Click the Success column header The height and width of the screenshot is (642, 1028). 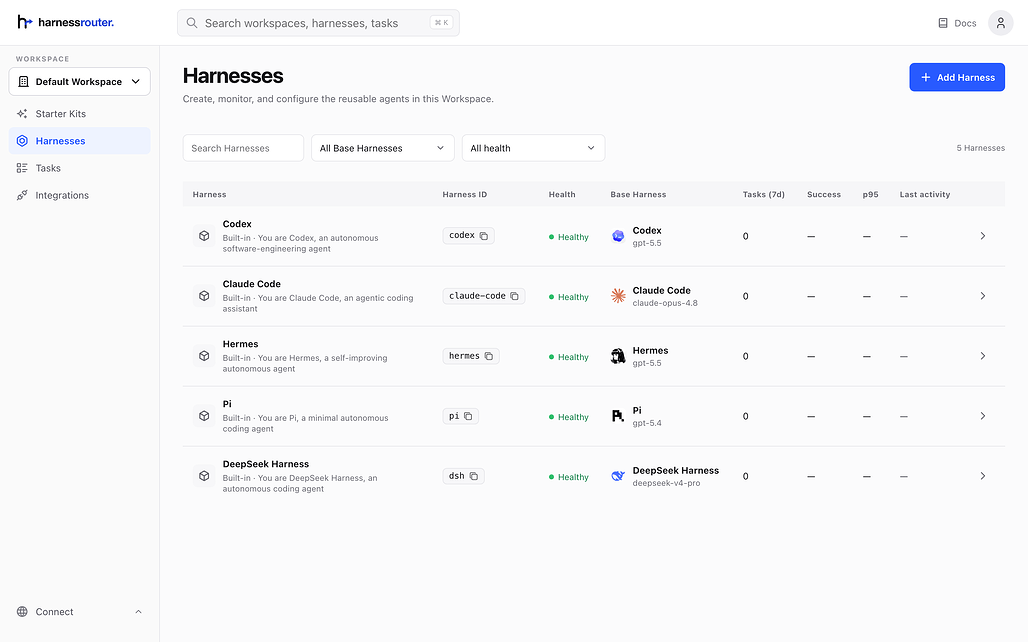pos(823,195)
